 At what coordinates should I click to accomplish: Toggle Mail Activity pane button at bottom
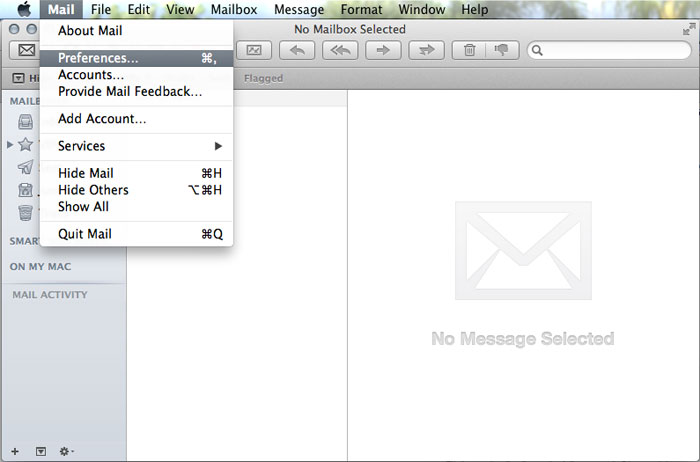click(41, 451)
